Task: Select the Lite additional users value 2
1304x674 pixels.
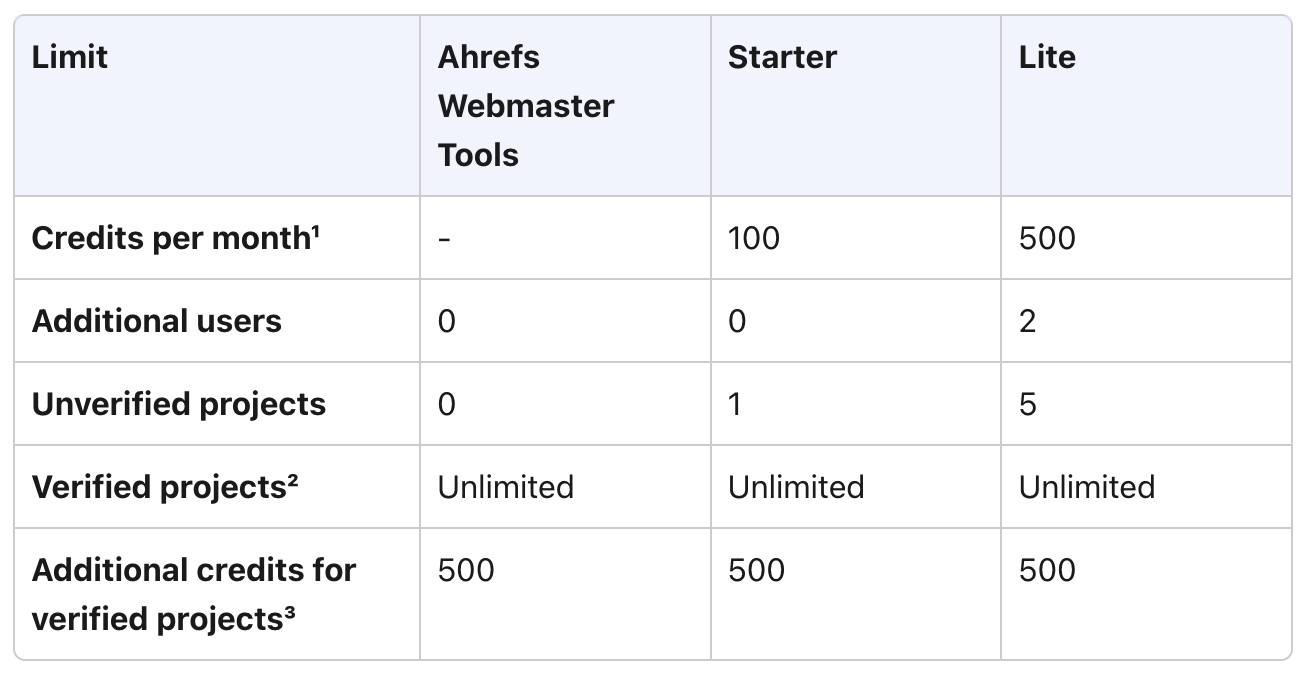Action: coord(1028,321)
